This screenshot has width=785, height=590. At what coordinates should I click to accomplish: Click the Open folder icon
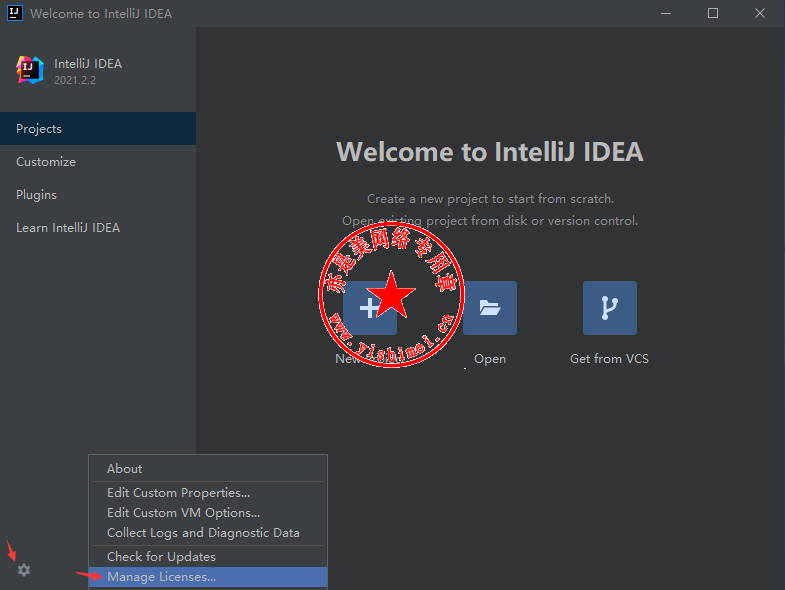(x=490, y=308)
